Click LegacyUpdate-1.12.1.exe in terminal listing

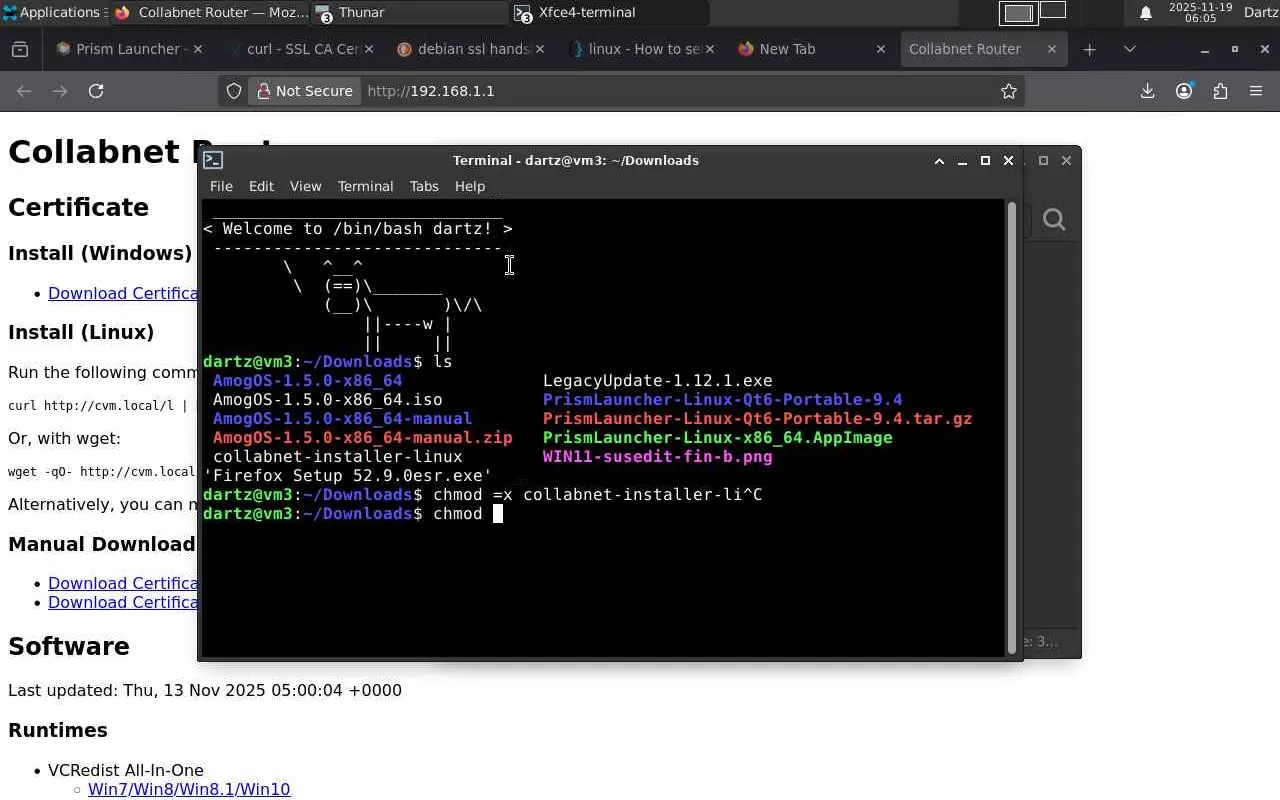pyautogui.click(x=657, y=380)
